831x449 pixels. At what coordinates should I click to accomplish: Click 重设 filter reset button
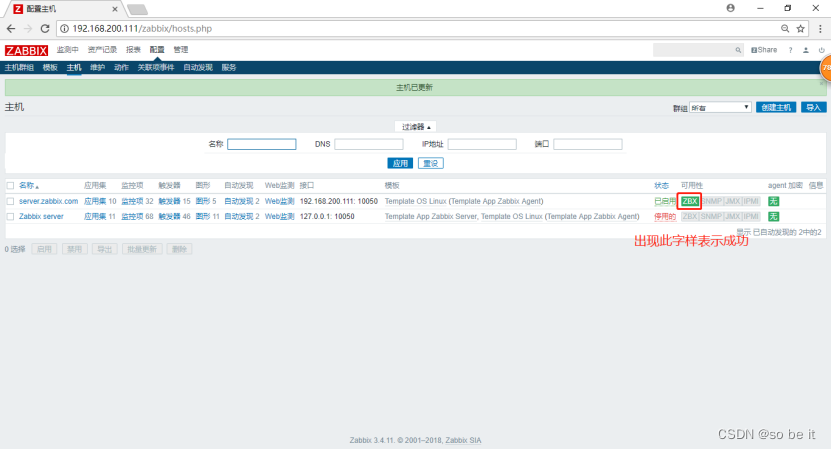coord(431,163)
